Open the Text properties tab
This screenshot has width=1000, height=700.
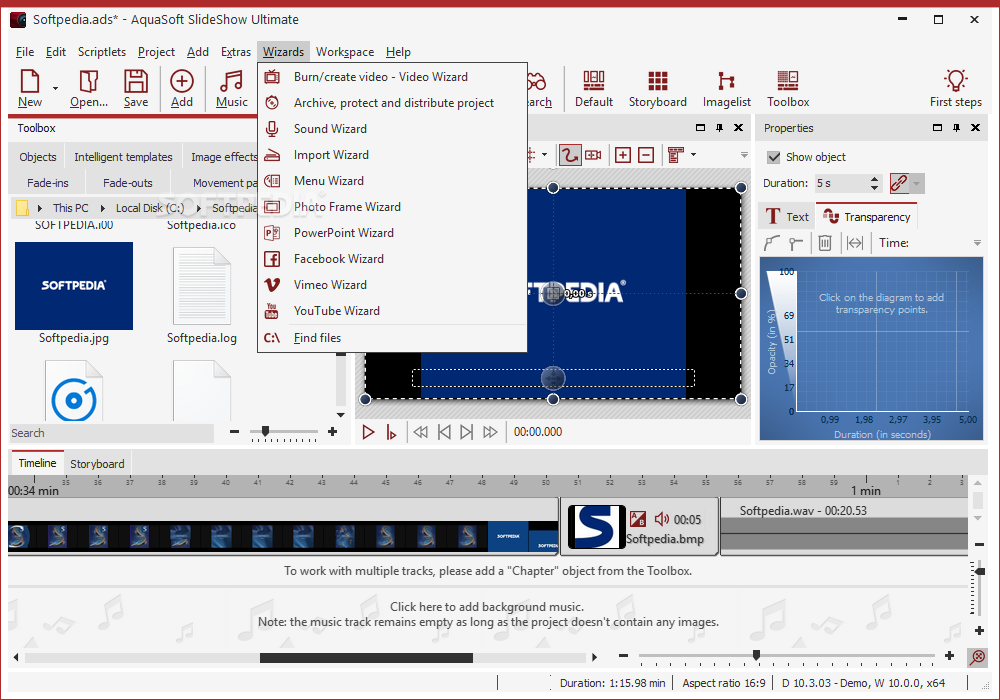(786, 217)
